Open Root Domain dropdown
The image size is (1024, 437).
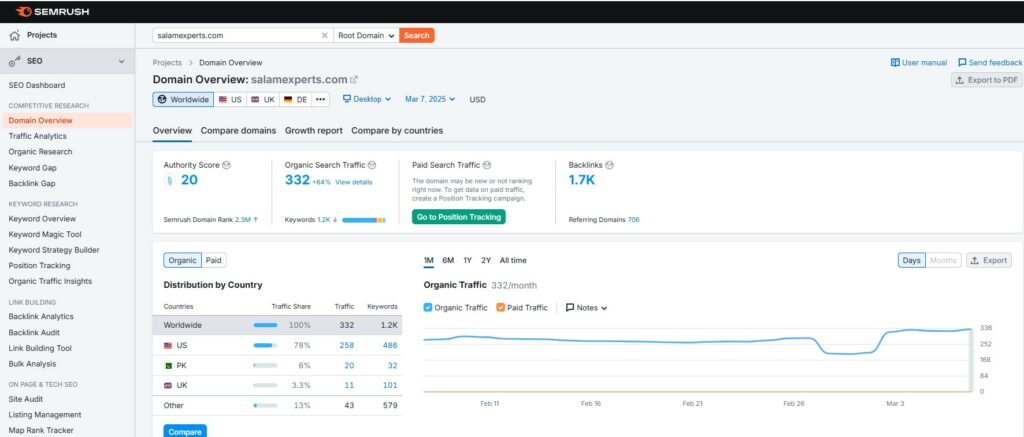coord(366,35)
